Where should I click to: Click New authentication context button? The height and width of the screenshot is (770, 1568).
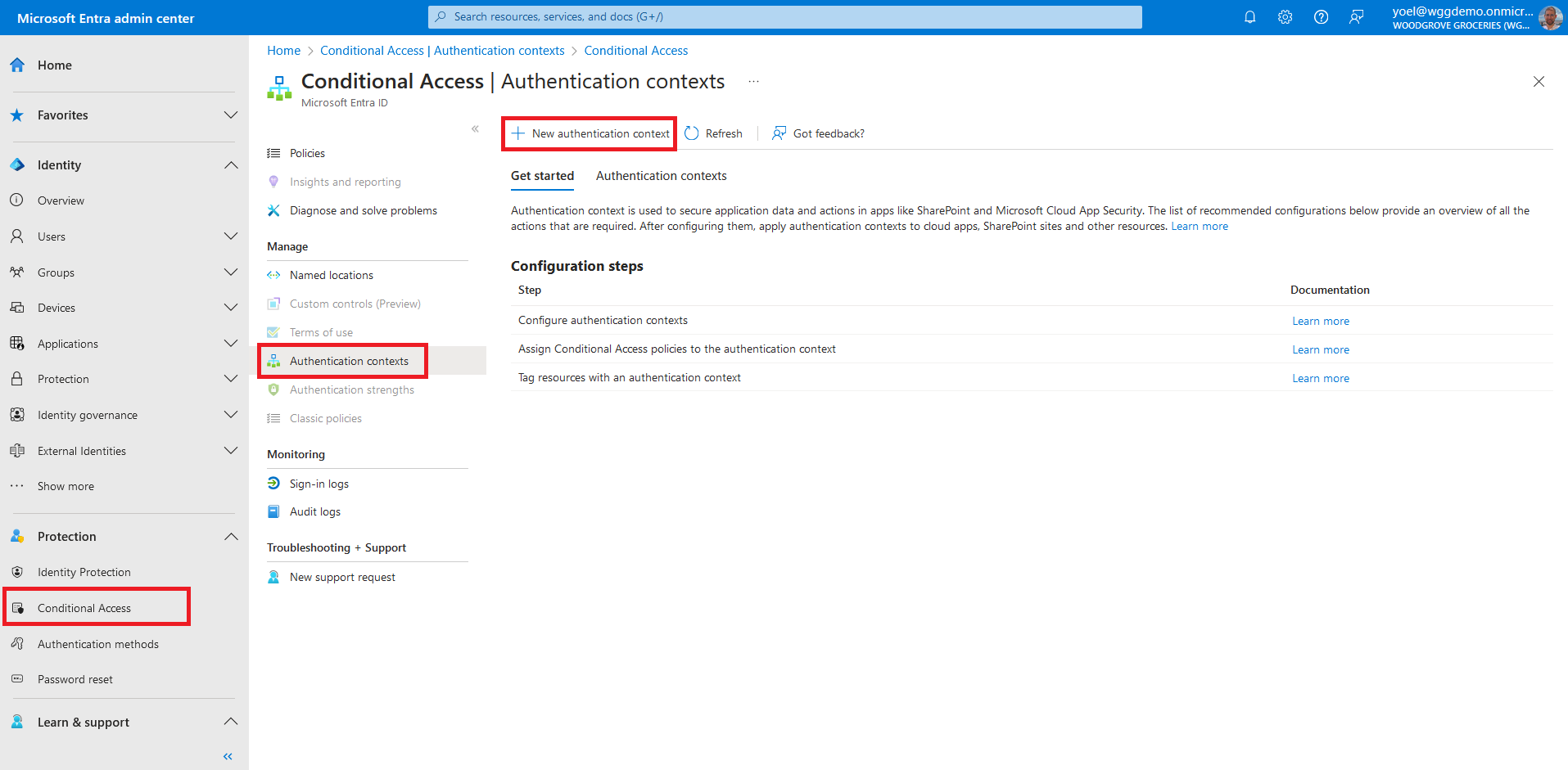[590, 133]
